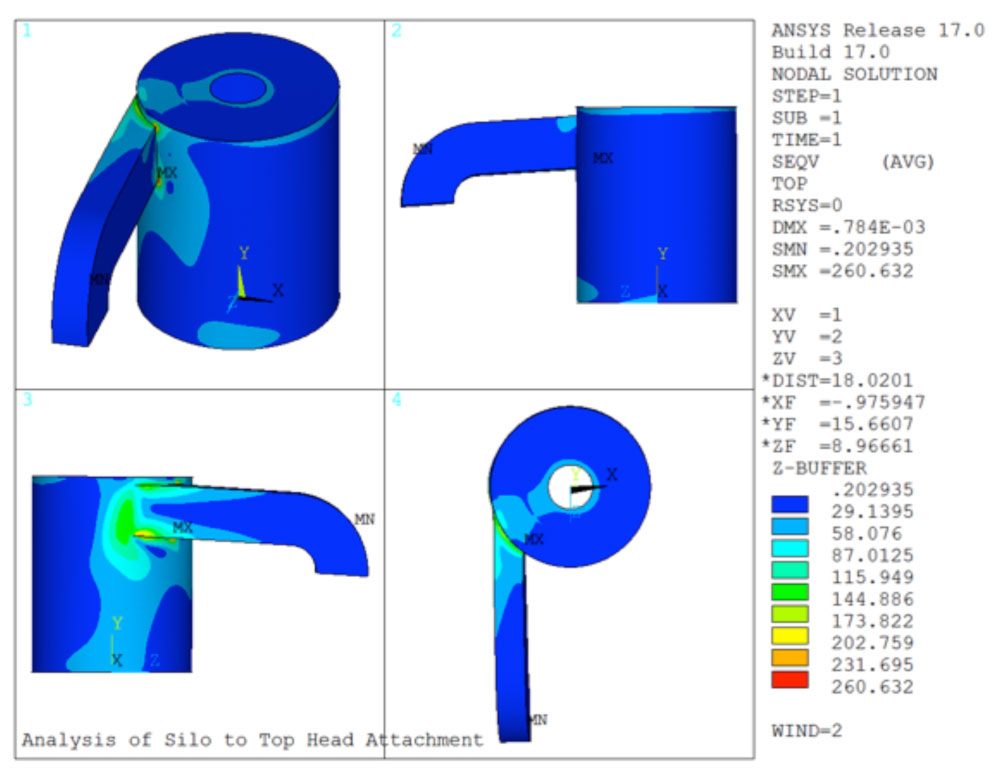1000x777 pixels.
Task: Click the 'WIND=2' label
Action: (807, 730)
